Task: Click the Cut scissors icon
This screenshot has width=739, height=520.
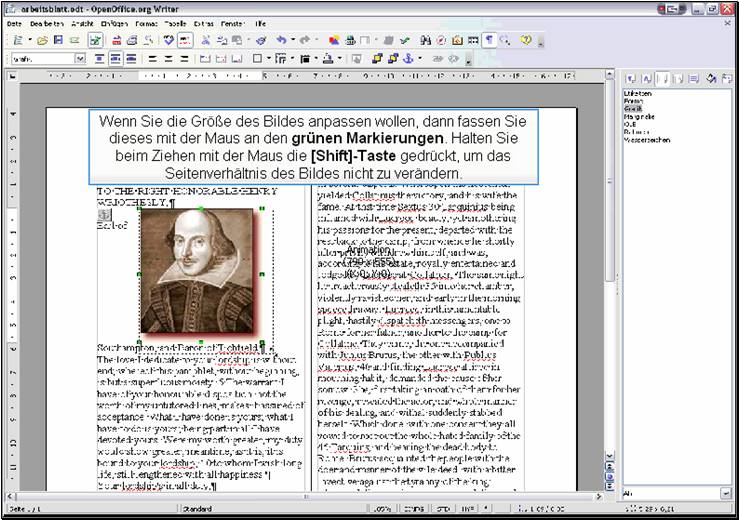Action: point(207,40)
